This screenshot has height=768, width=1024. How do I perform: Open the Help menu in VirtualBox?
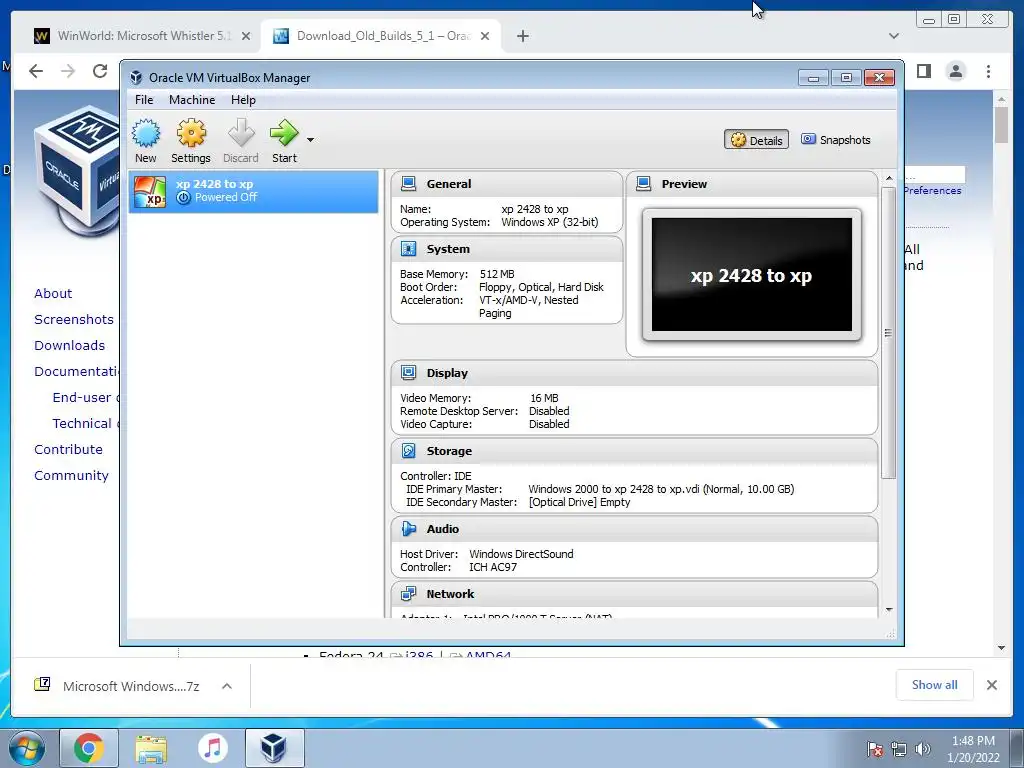(x=243, y=100)
